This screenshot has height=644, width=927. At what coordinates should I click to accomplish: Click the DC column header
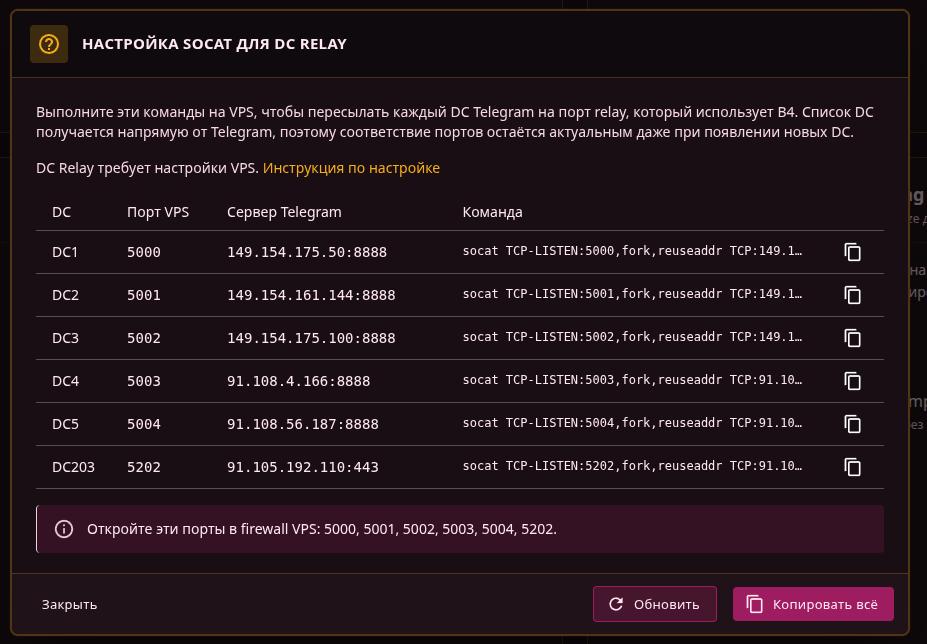61,212
